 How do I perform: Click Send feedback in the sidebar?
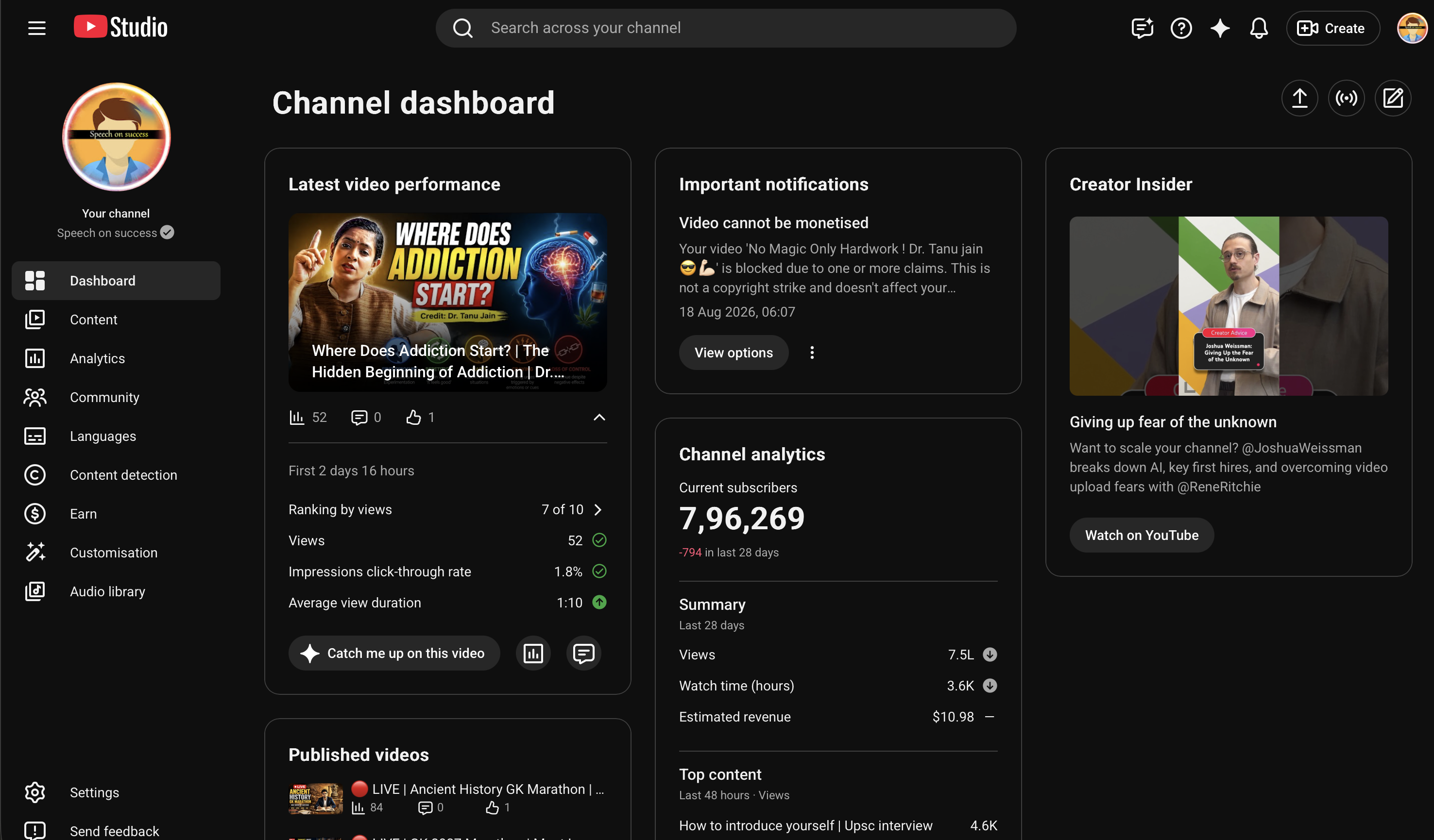point(116,831)
